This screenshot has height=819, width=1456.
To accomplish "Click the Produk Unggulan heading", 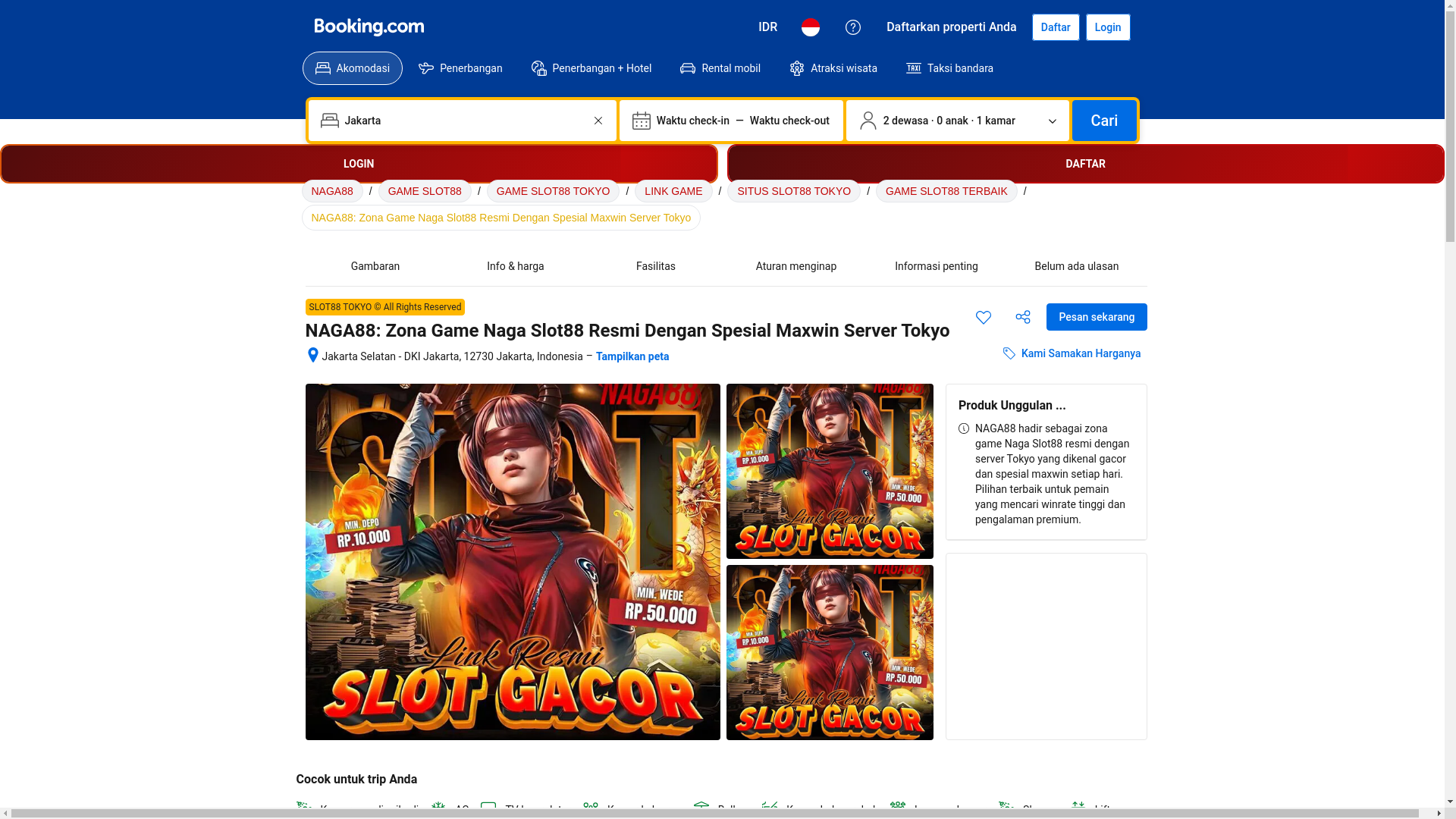I will 1012,405.
